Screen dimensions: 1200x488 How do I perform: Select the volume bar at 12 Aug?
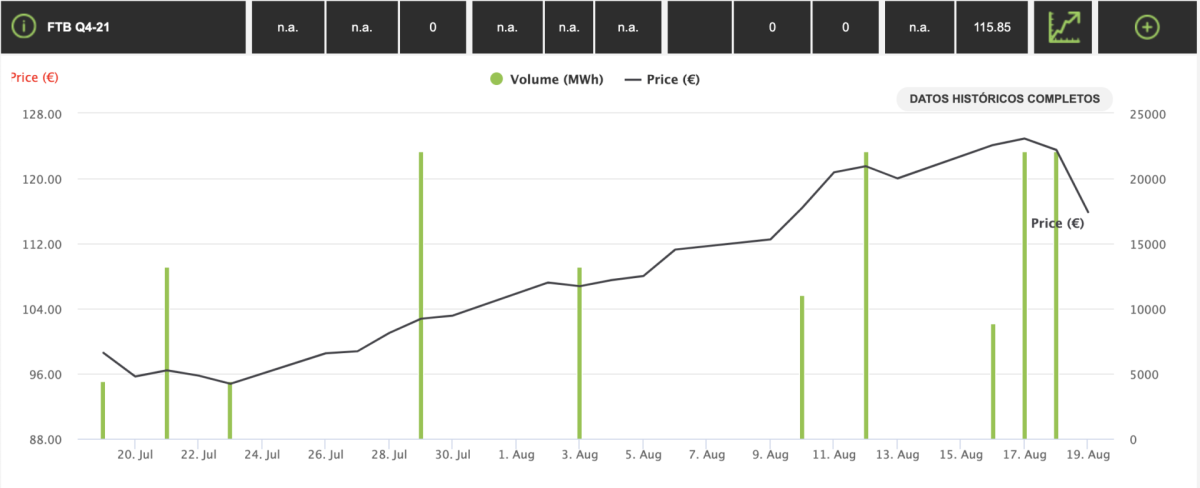pos(865,295)
